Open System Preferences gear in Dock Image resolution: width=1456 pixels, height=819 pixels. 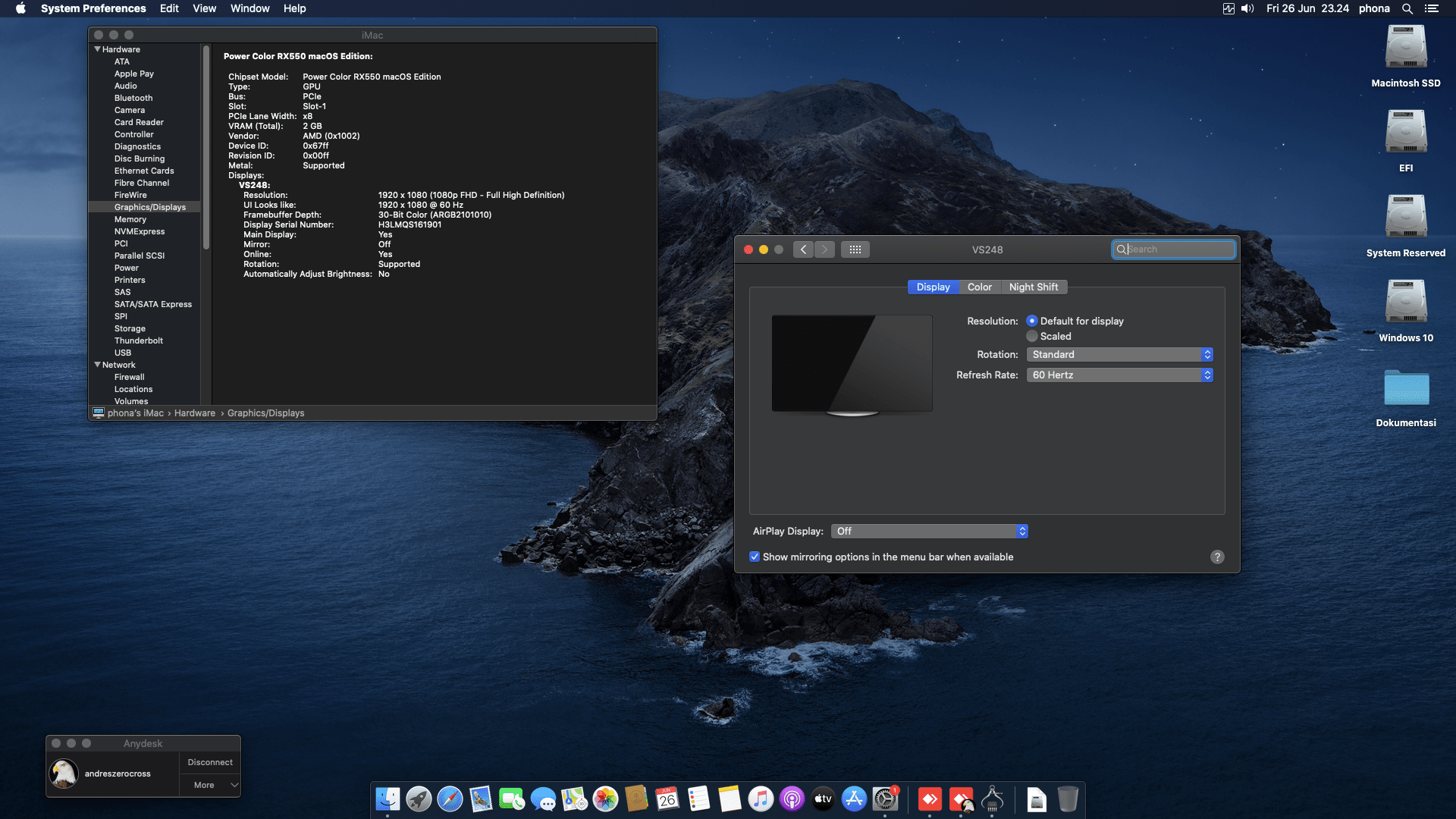tap(885, 799)
